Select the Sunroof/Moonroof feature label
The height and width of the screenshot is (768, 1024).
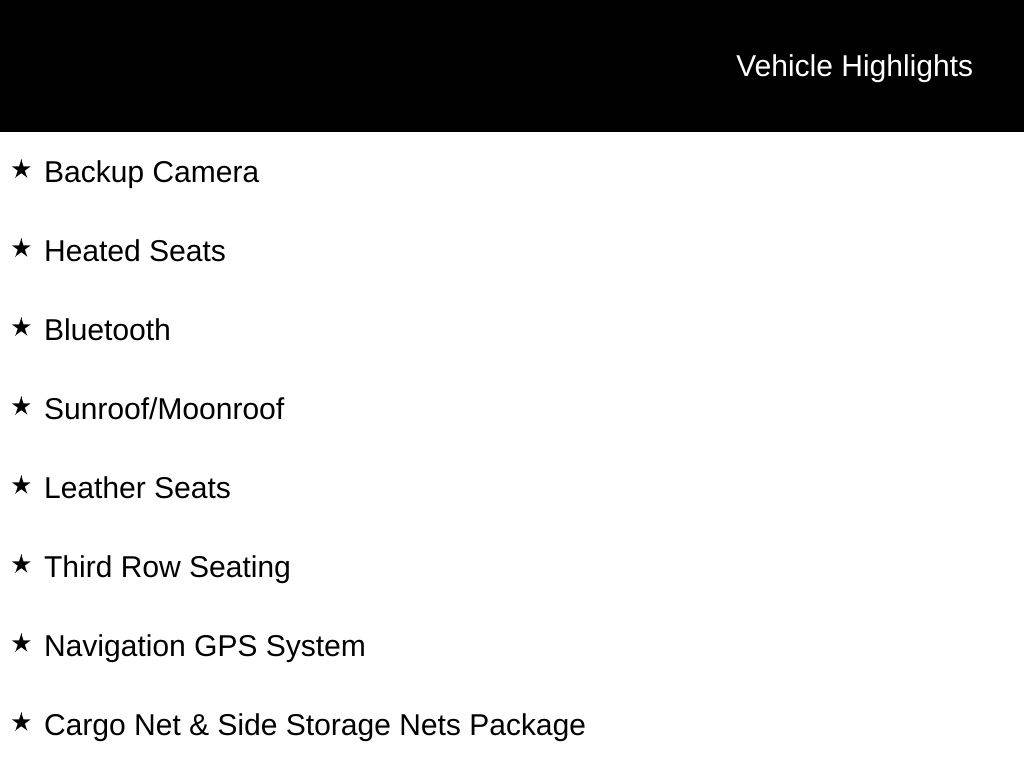pos(164,409)
